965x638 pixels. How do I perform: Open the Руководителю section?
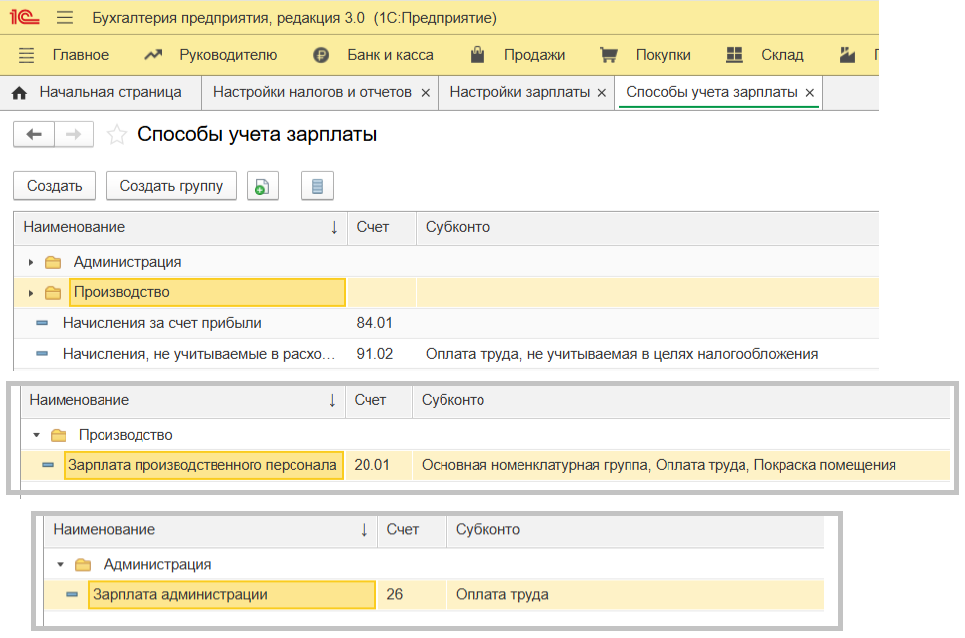(x=228, y=55)
